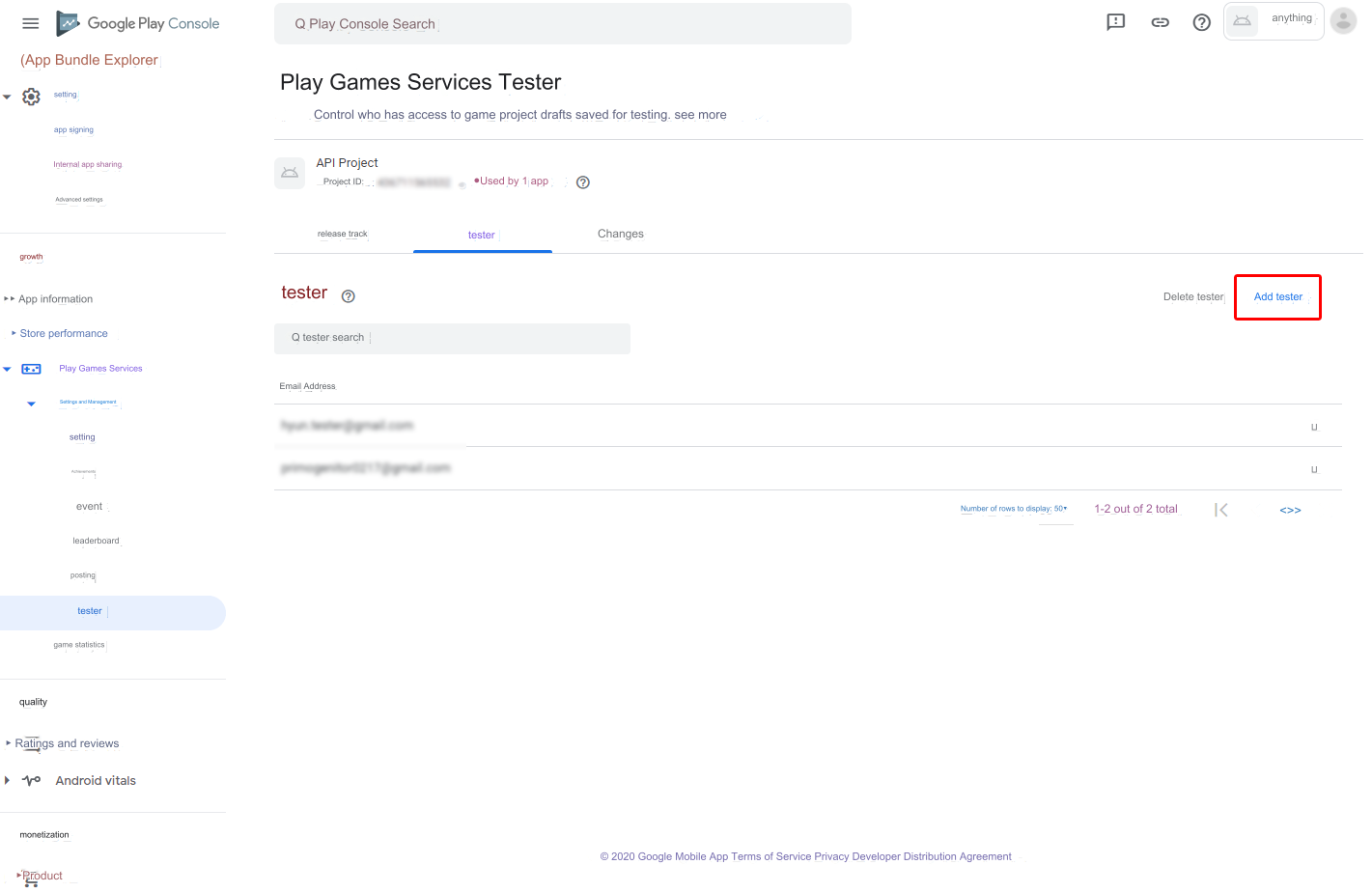The image size is (1372, 893).
Task: Open app signing in the sidebar
Action: tap(74, 129)
